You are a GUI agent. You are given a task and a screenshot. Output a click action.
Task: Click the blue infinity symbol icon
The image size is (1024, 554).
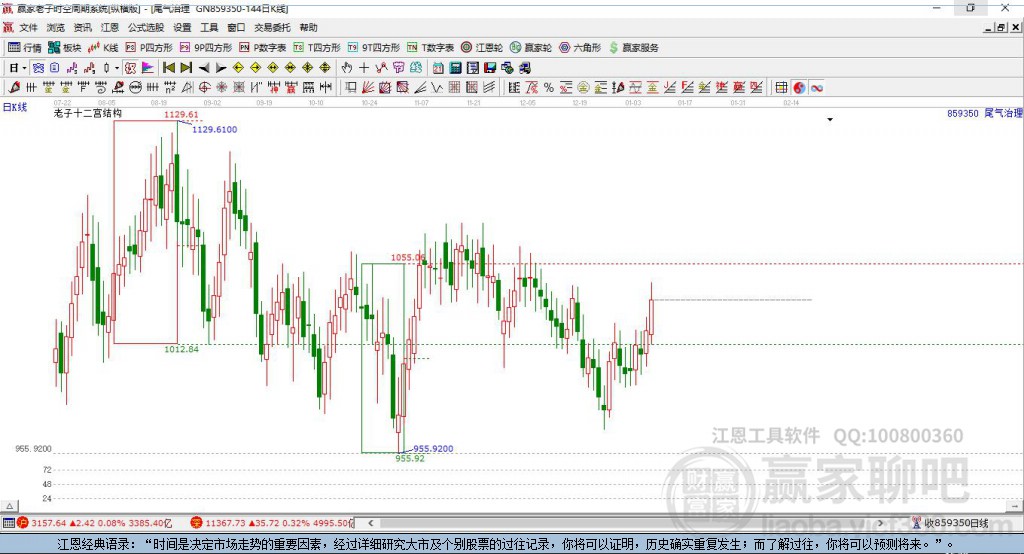(816, 88)
